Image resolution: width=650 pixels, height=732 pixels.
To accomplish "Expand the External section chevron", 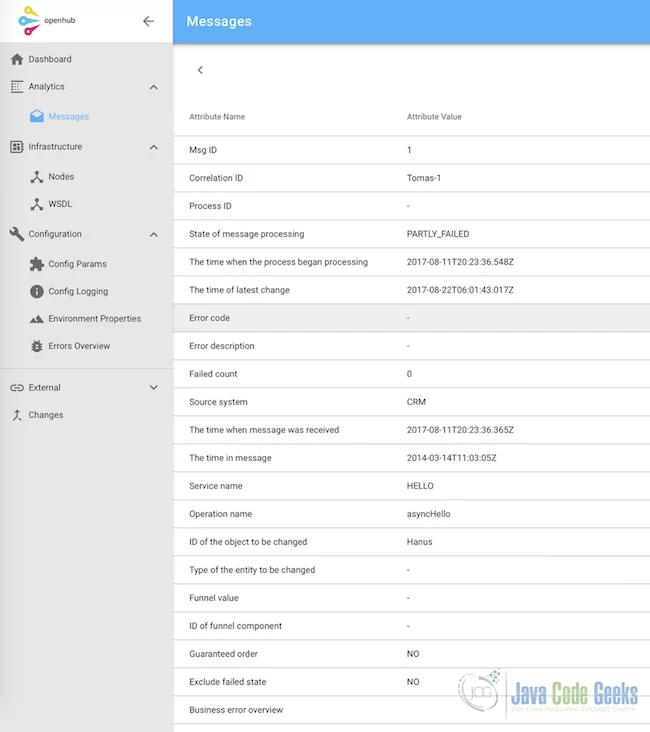I will 154,387.
